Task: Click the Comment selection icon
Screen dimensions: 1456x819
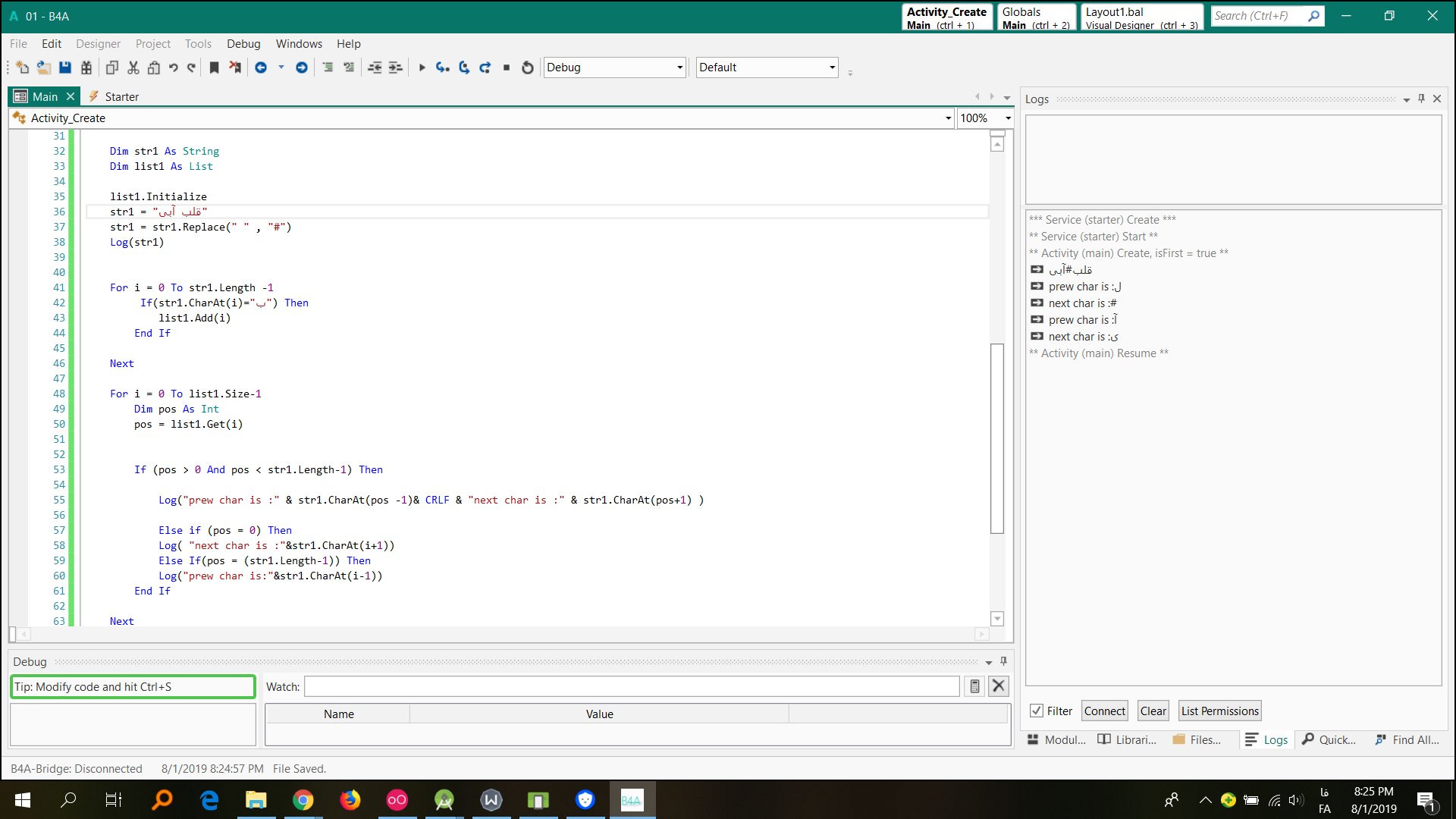Action: click(x=328, y=67)
